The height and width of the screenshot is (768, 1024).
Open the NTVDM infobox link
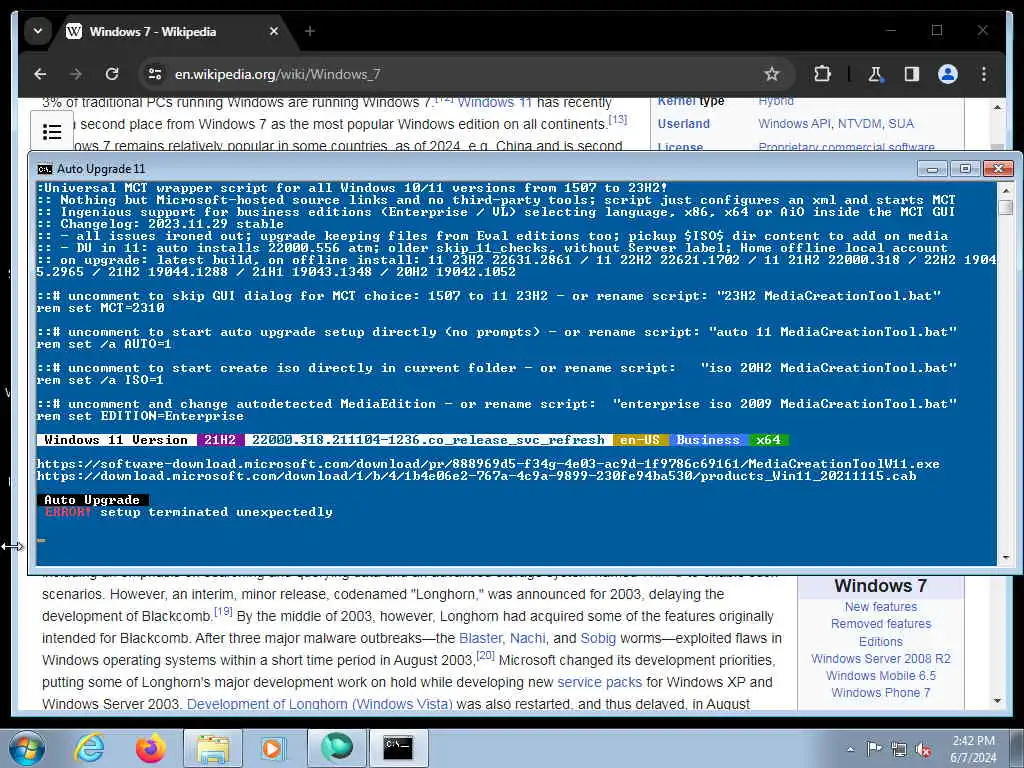(861, 123)
